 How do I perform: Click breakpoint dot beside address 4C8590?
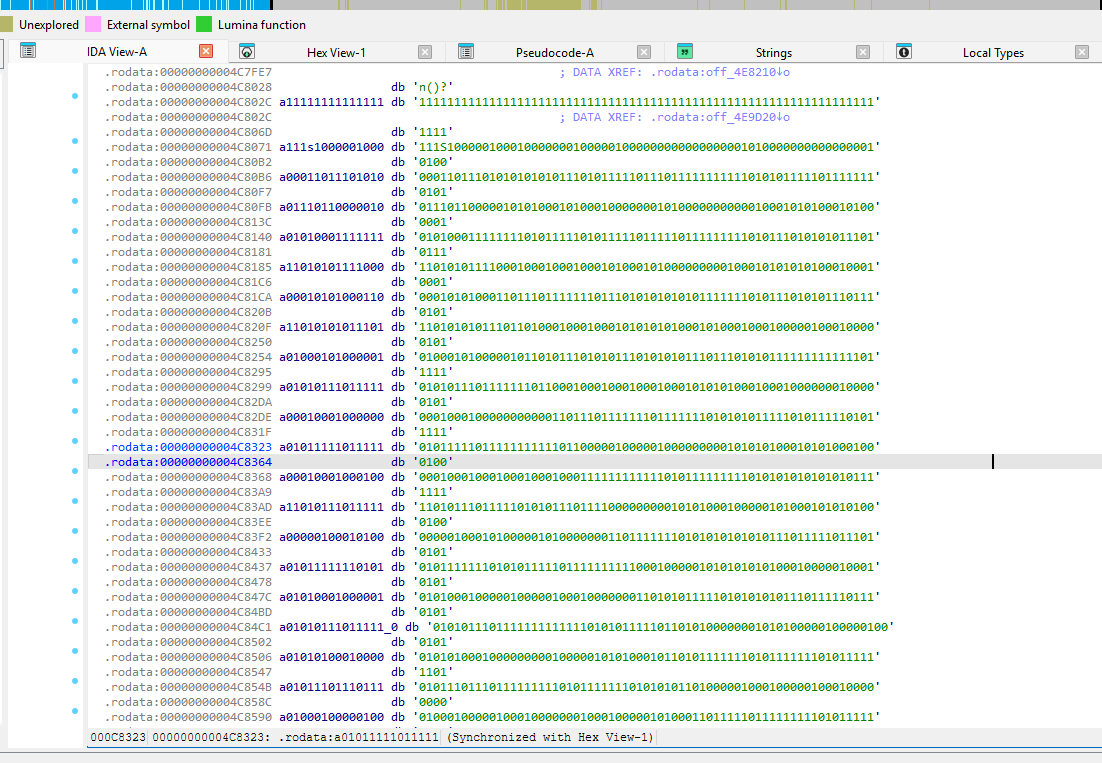pyautogui.click(x=75, y=711)
